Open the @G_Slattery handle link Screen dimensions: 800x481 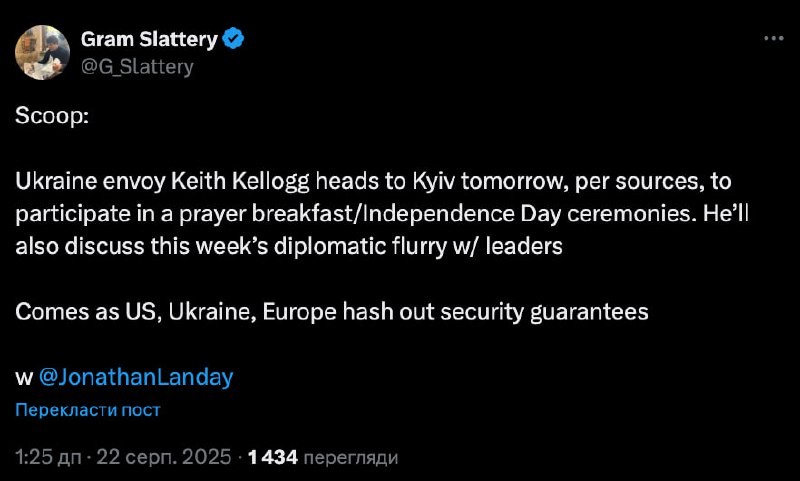click(135, 67)
